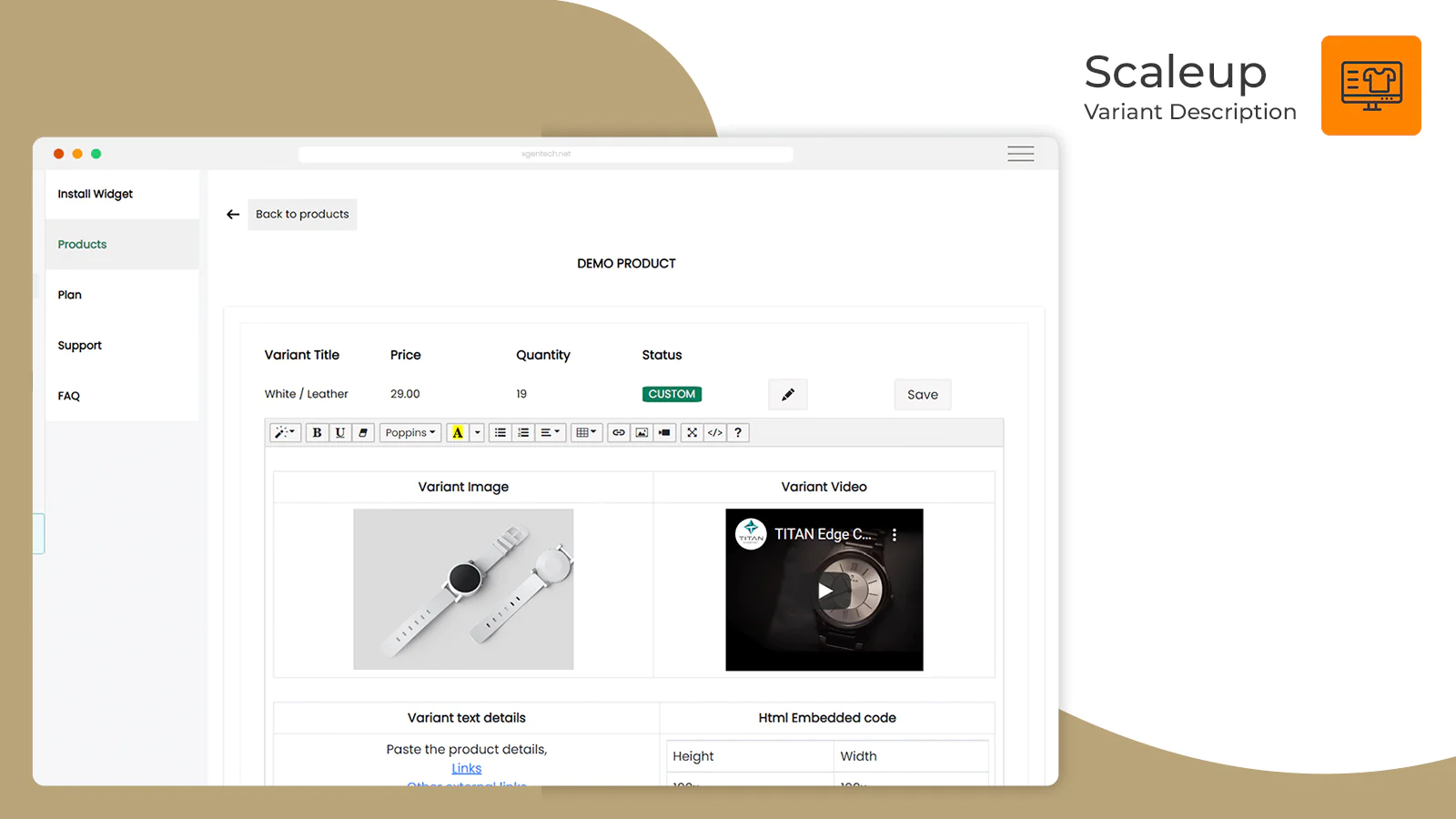Screen dimensions: 1456x819
Task: Click the CUSTOM status badge
Action: [x=672, y=394]
